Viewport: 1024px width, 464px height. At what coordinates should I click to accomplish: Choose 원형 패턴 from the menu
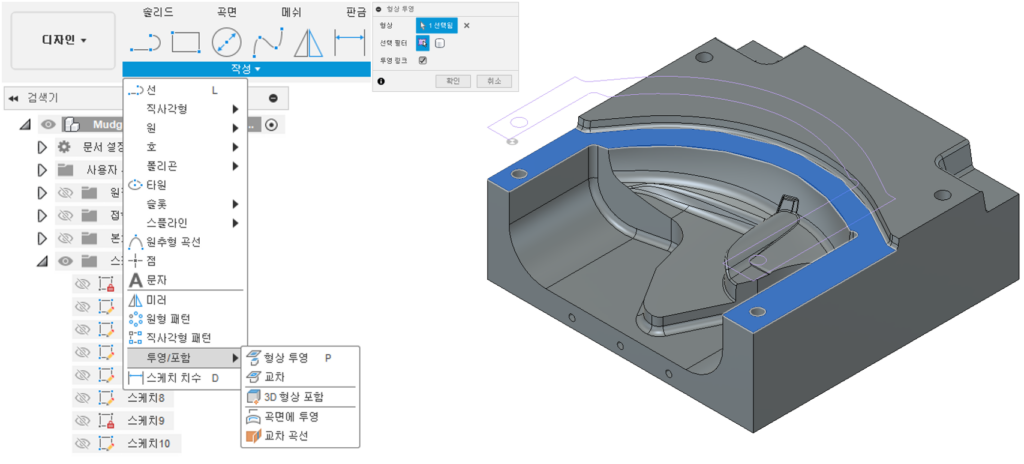pos(185,320)
